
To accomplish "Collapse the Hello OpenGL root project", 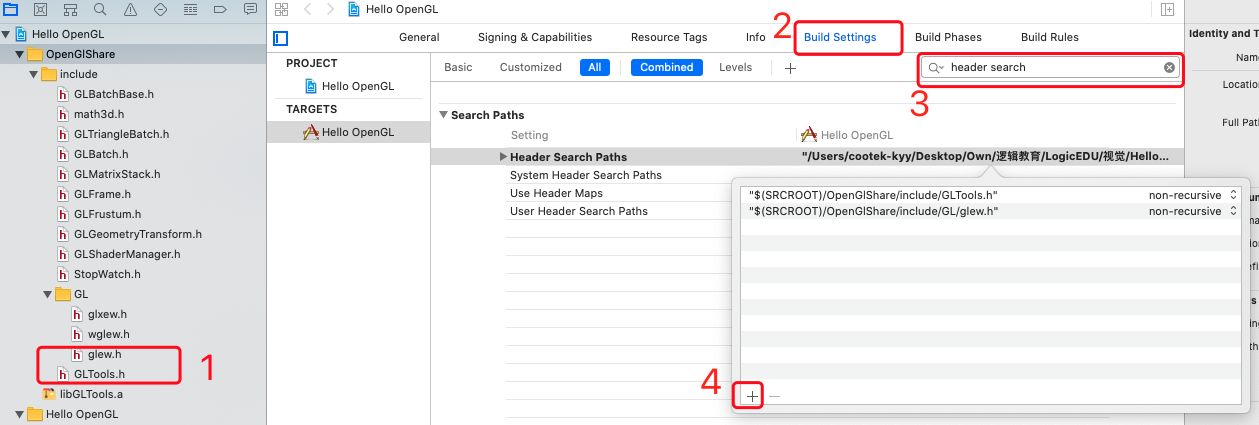I will pyautogui.click(x=6, y=34).
